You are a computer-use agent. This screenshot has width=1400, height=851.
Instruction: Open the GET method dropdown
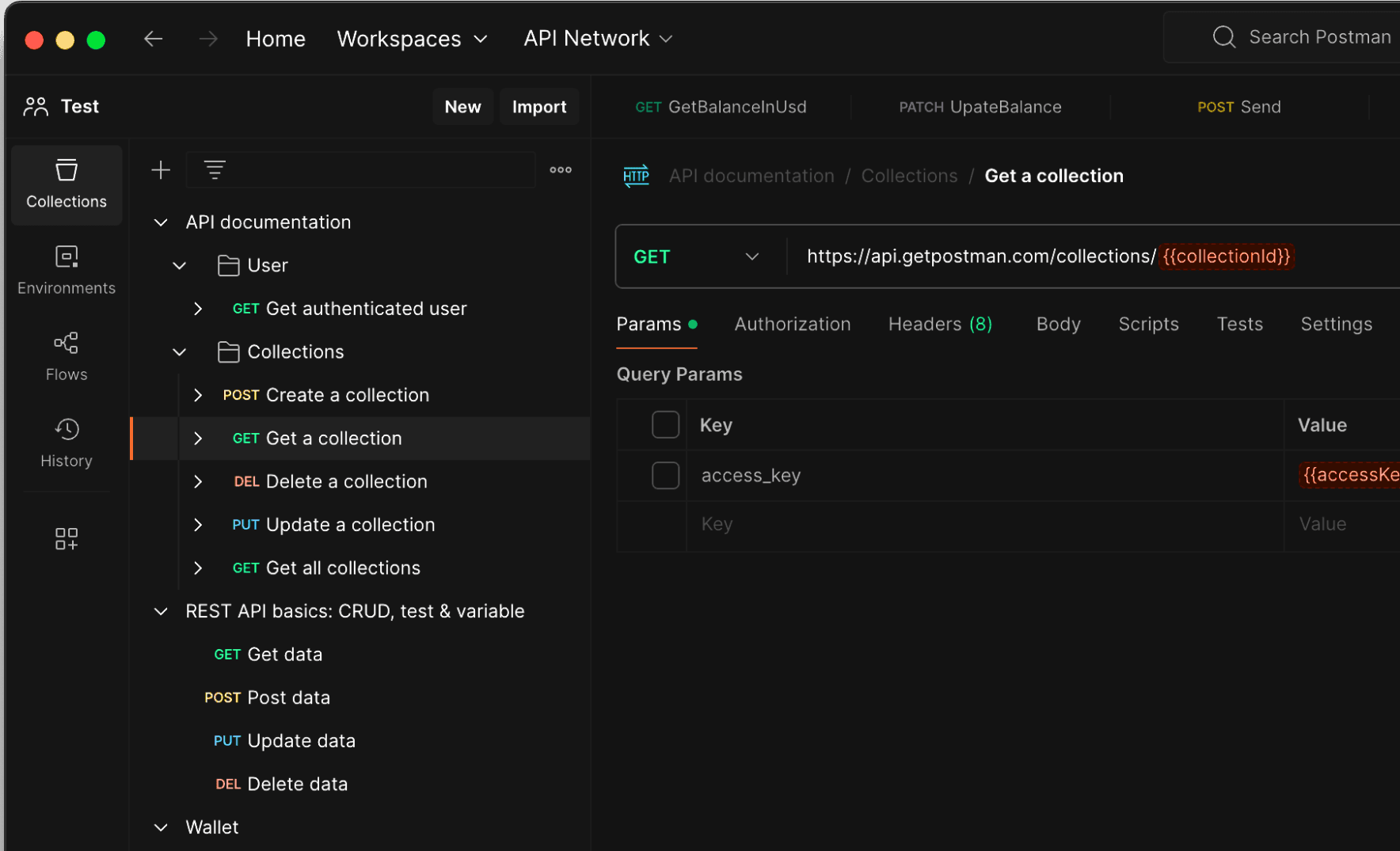pyautogui.click(x=697, y=256)
